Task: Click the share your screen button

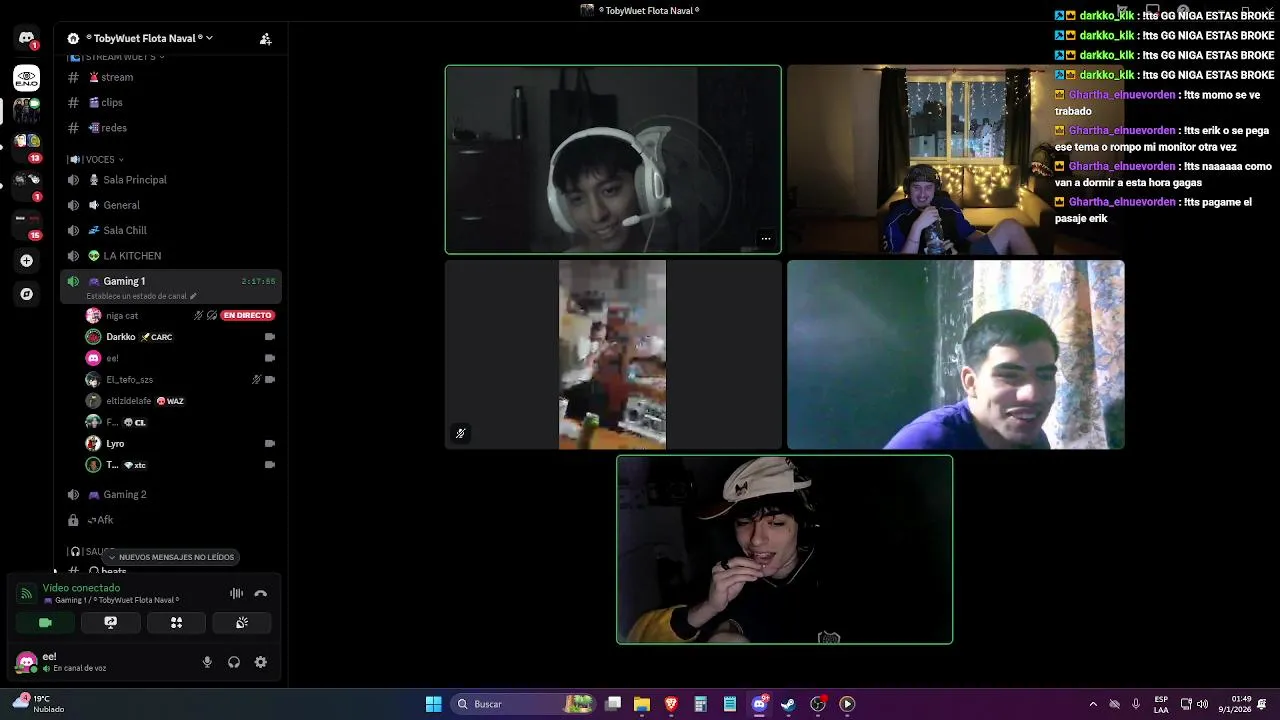Action: tap(110, 623)
